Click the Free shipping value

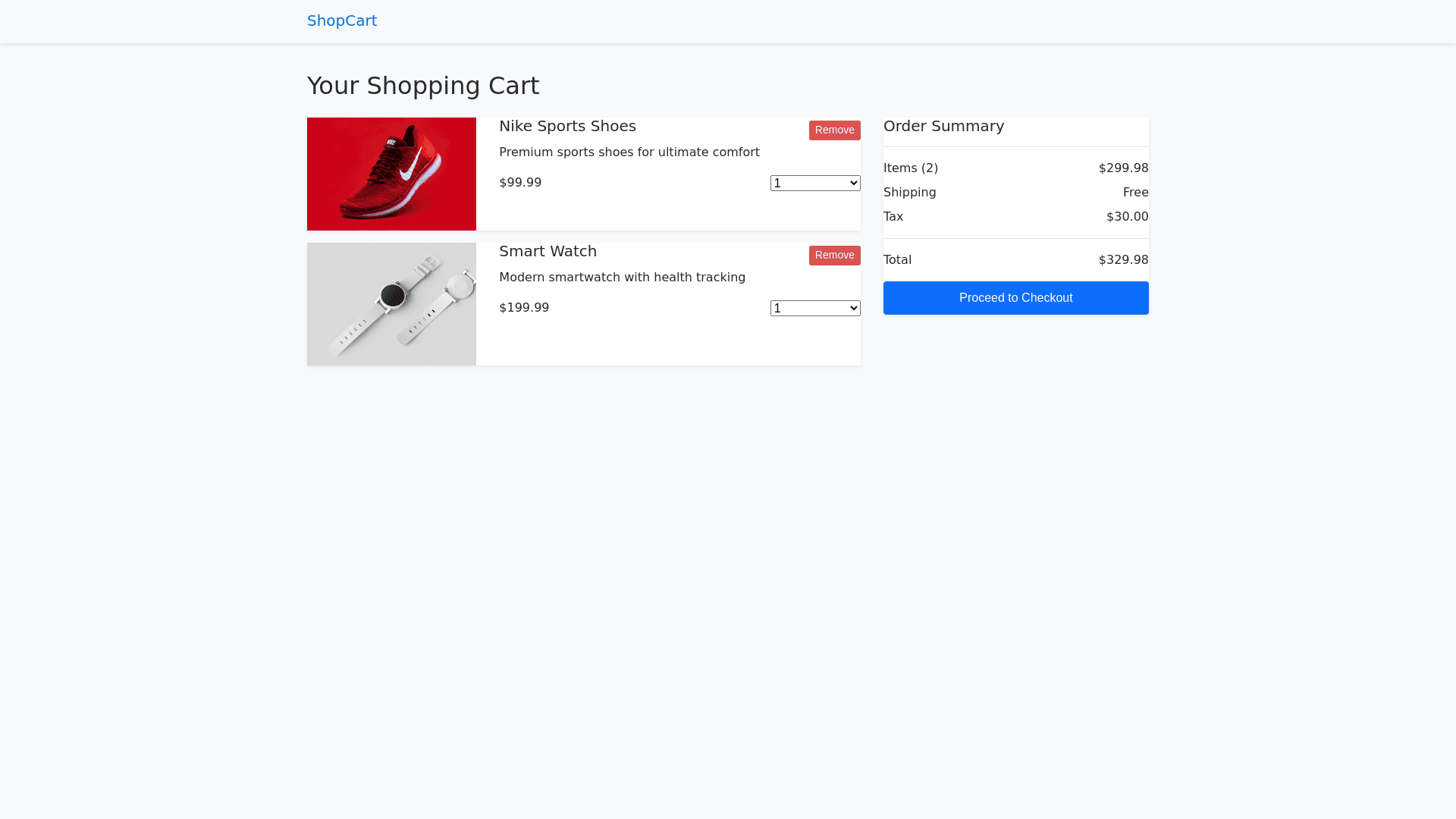pyautogui.click(x=1135, y=193)
